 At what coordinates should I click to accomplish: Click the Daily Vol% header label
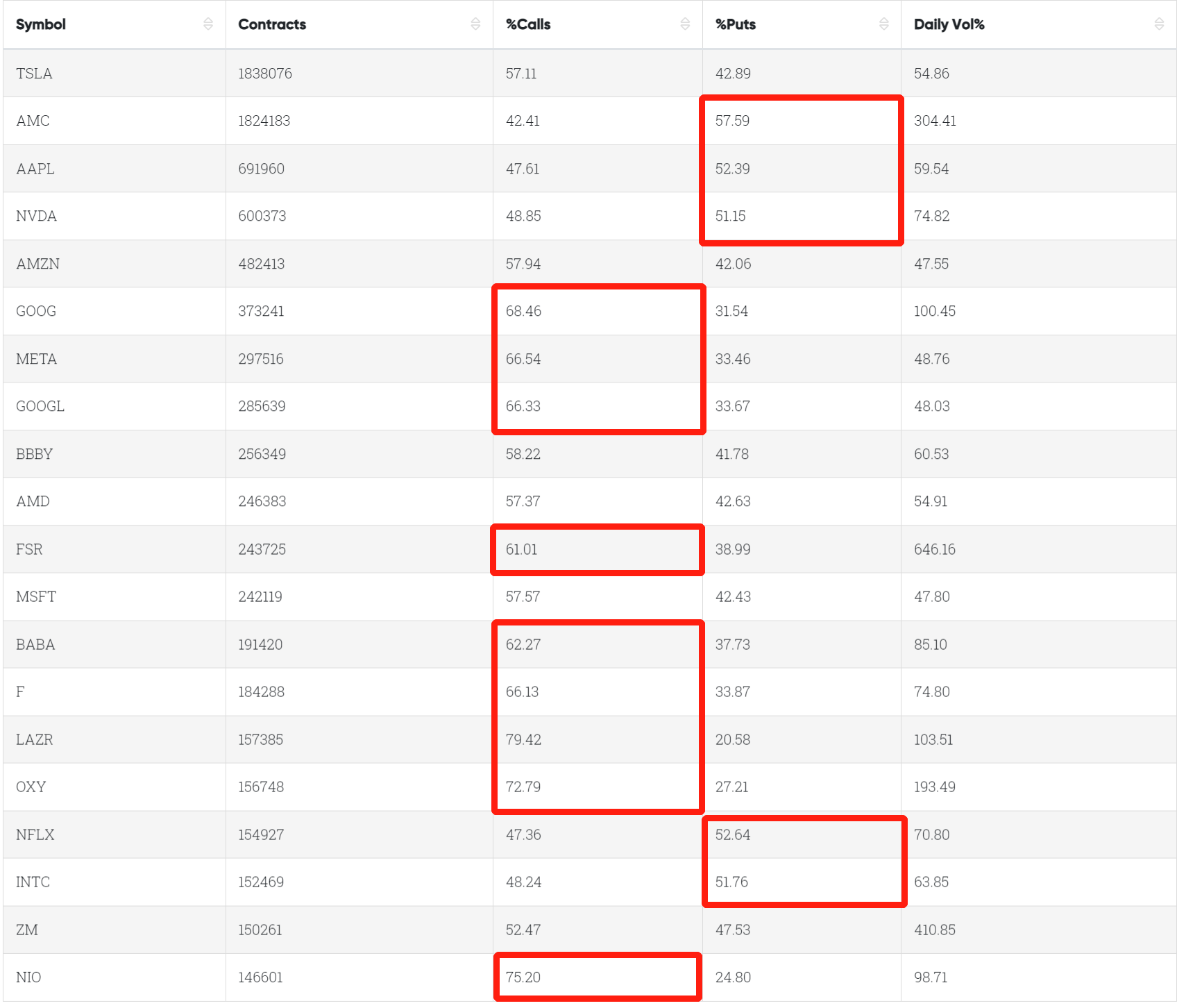949,24
